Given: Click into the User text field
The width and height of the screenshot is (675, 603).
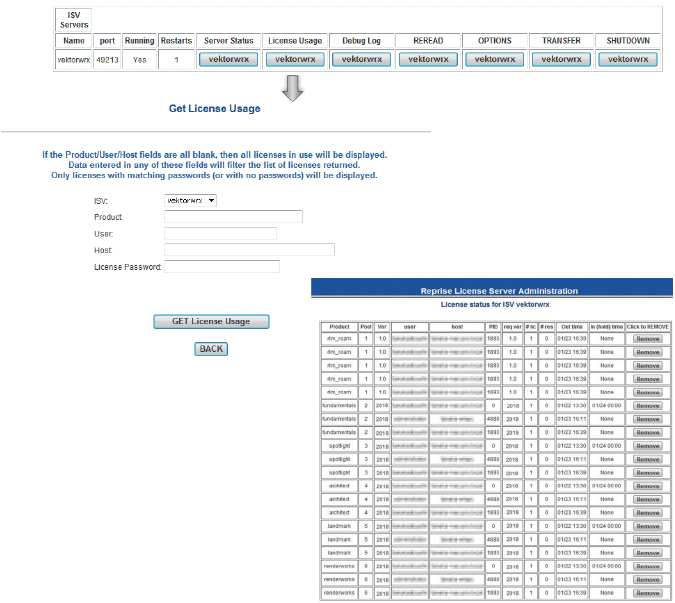Looking at the screenshot, I should pos(220,233).
